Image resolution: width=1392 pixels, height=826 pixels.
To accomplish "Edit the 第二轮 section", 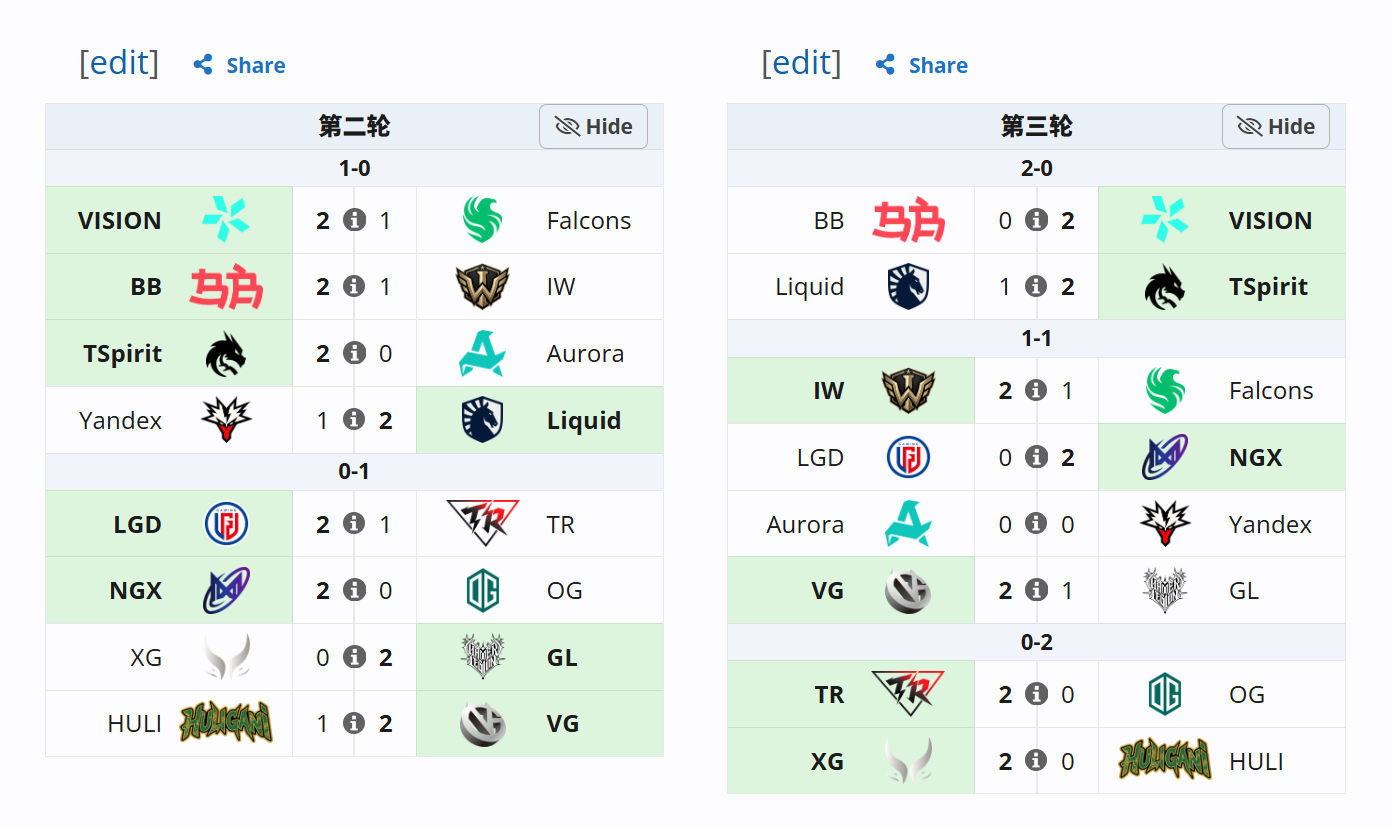I will click(119, 63).
